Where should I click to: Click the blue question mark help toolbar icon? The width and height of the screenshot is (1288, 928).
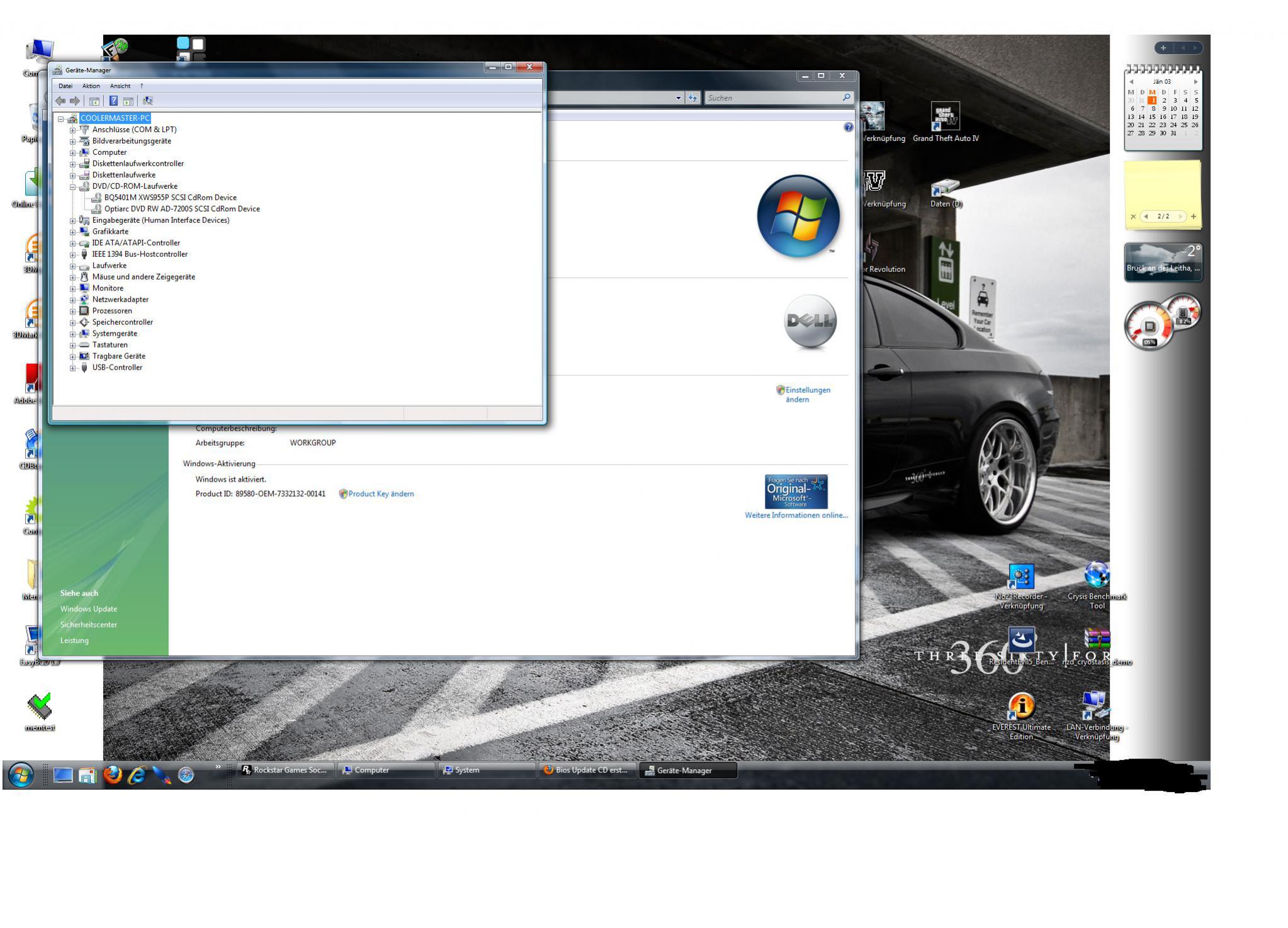tap(113, 101)
